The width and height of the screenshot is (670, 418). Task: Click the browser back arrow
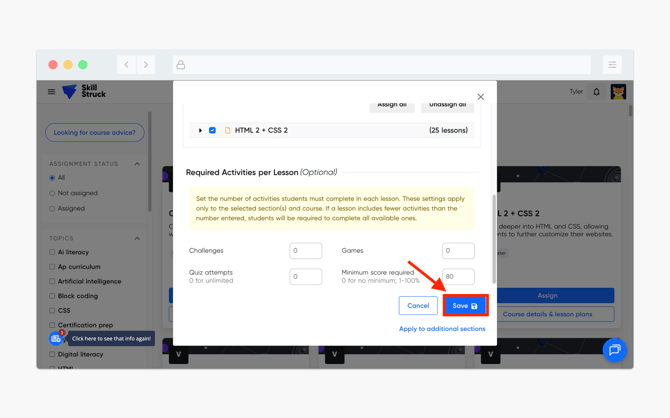click(x=127, y=65)
